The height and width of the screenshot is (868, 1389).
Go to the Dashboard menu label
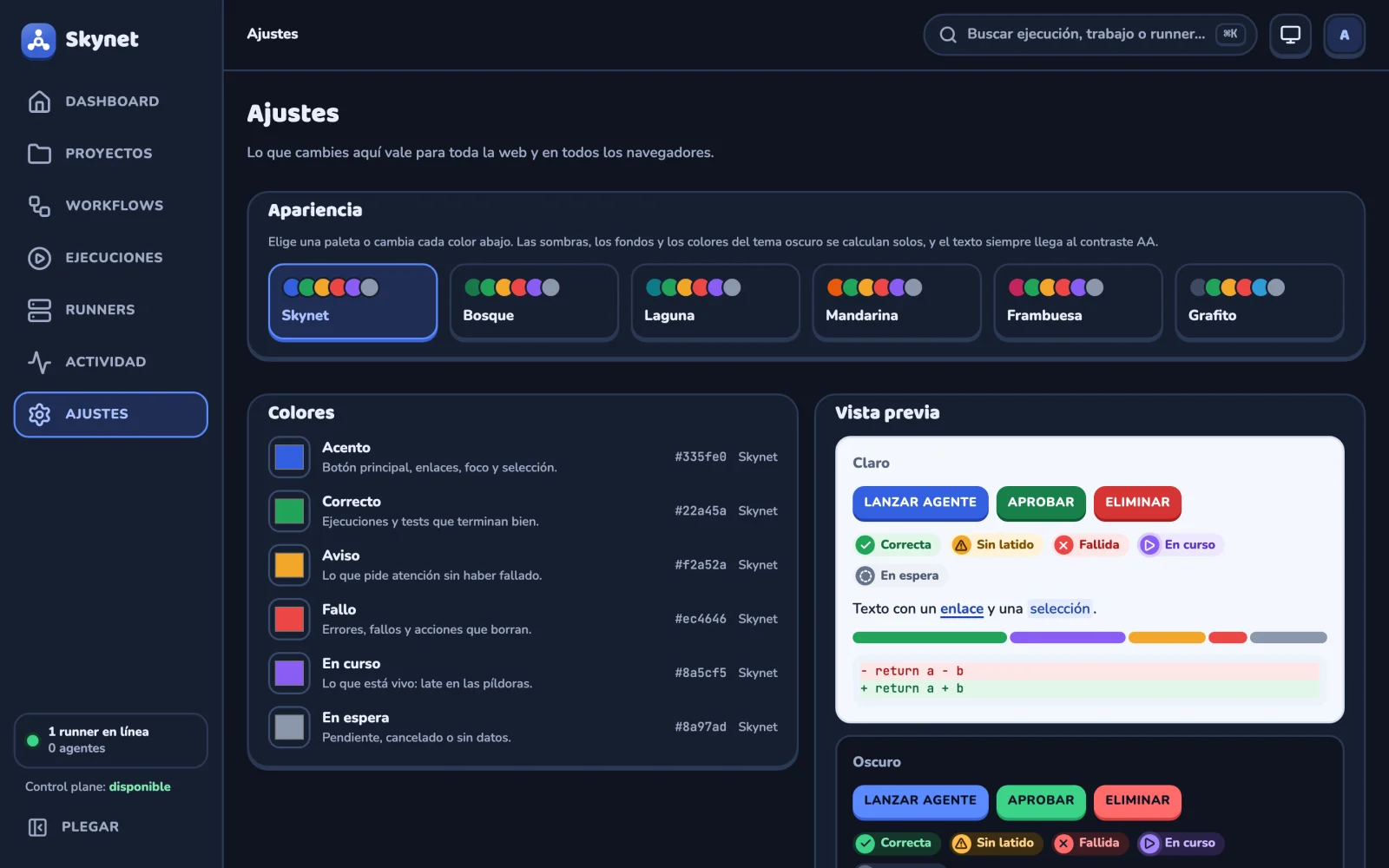coord(112,102)
